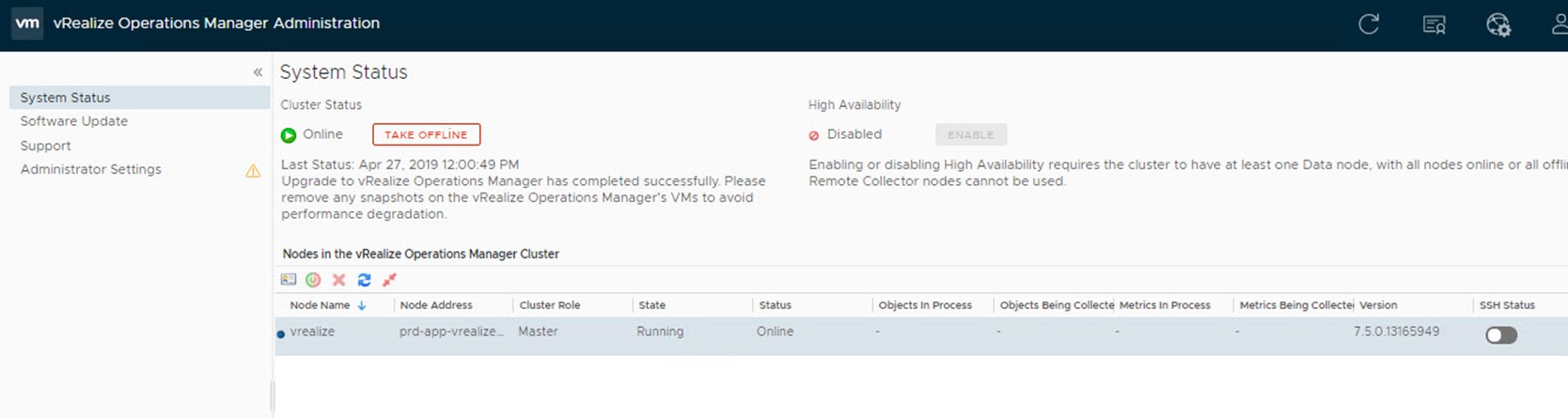This screenshot has height=418, width=1568.
Task: Click the green Online status icon
Action: tap(289, 135)
